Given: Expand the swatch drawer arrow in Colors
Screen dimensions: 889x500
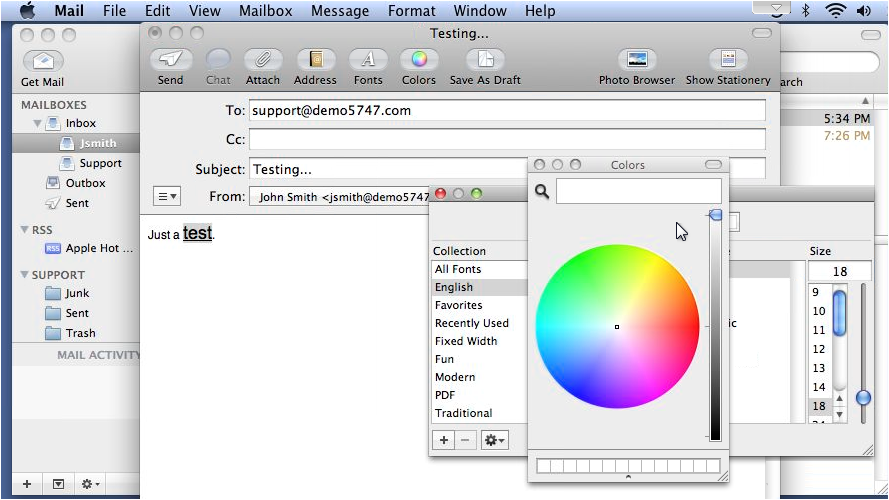Looking at the screenshot, I should click(628, 477).
